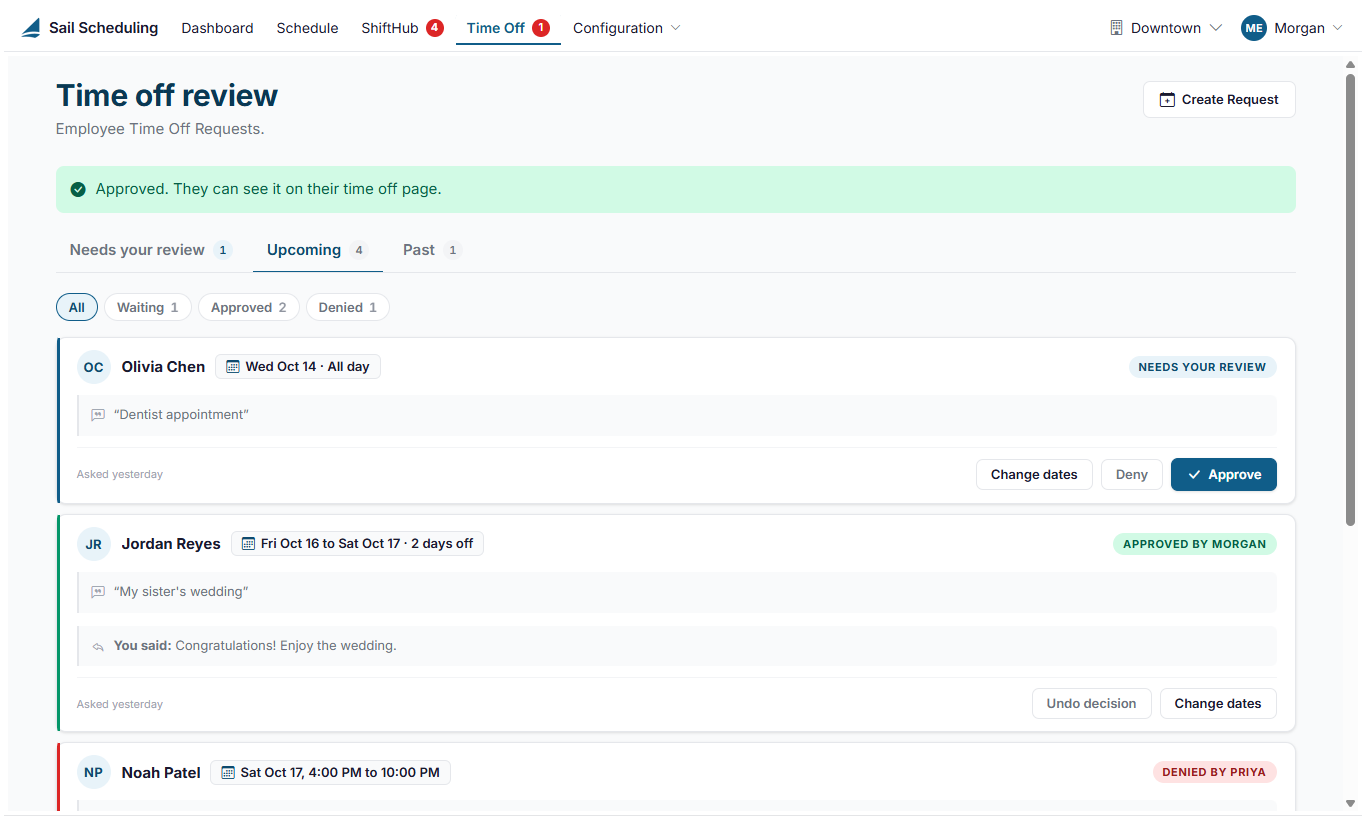Viewport: 1366px width, 820px height.
Task: Click the scrollbar down arrow
Action: pos(1351,803)
